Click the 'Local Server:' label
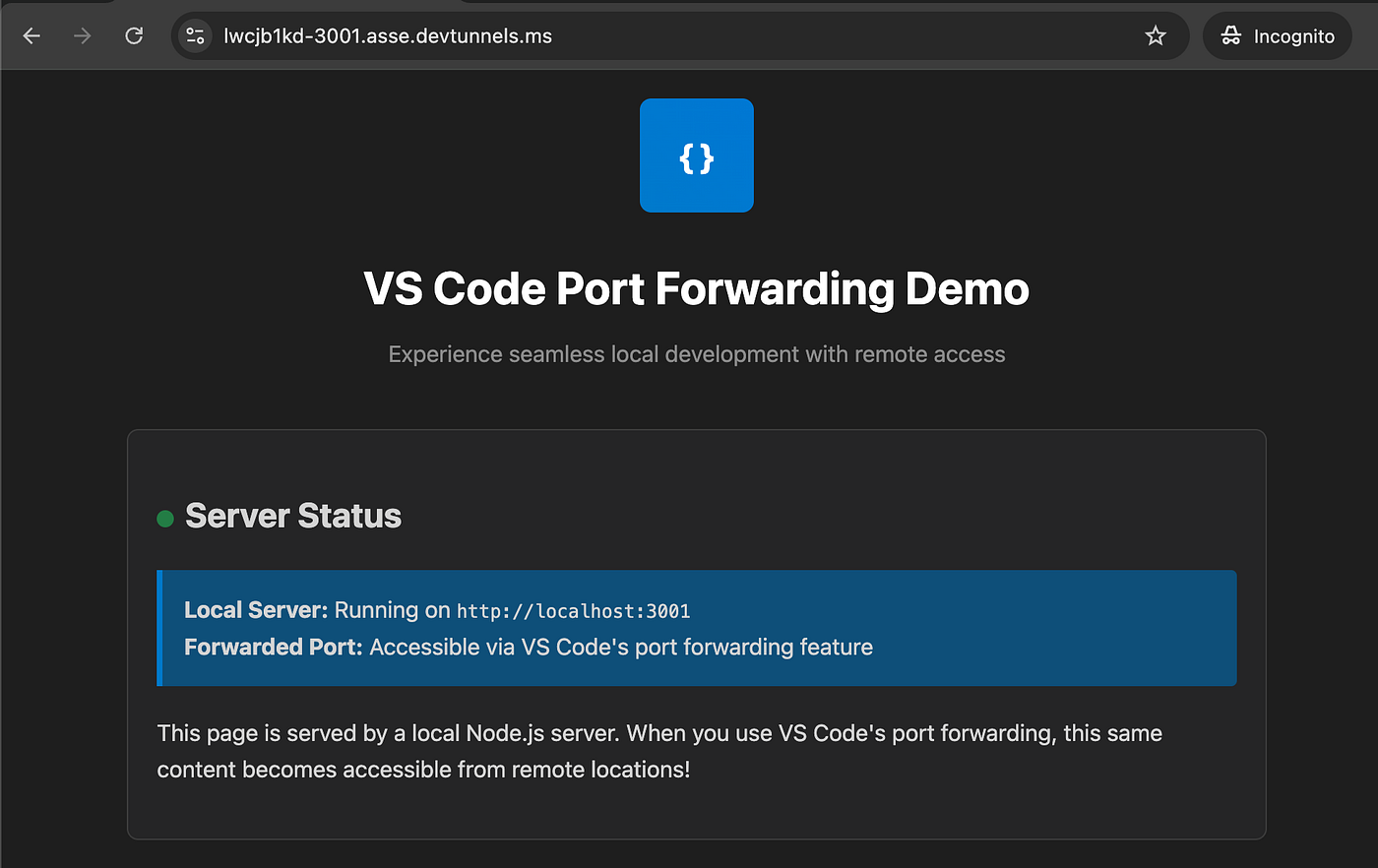1378x868 pixels. coord(256,610)
